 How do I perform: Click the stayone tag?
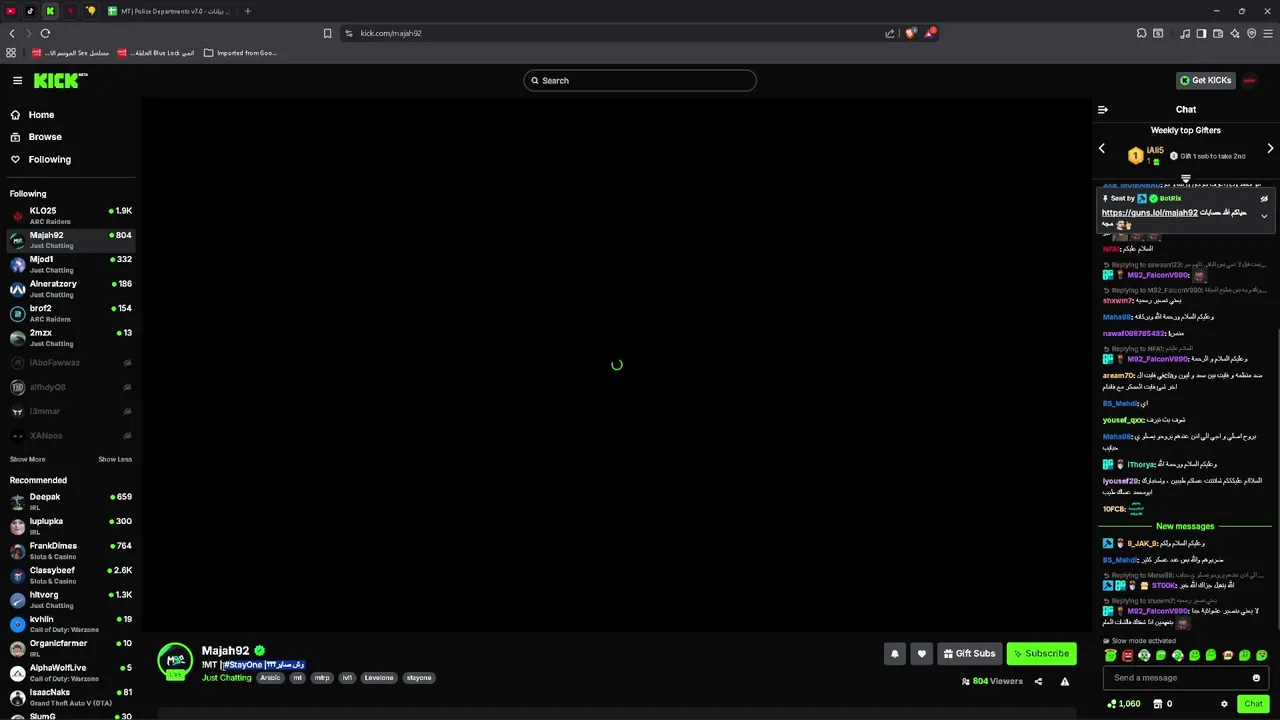coord(419,678)
